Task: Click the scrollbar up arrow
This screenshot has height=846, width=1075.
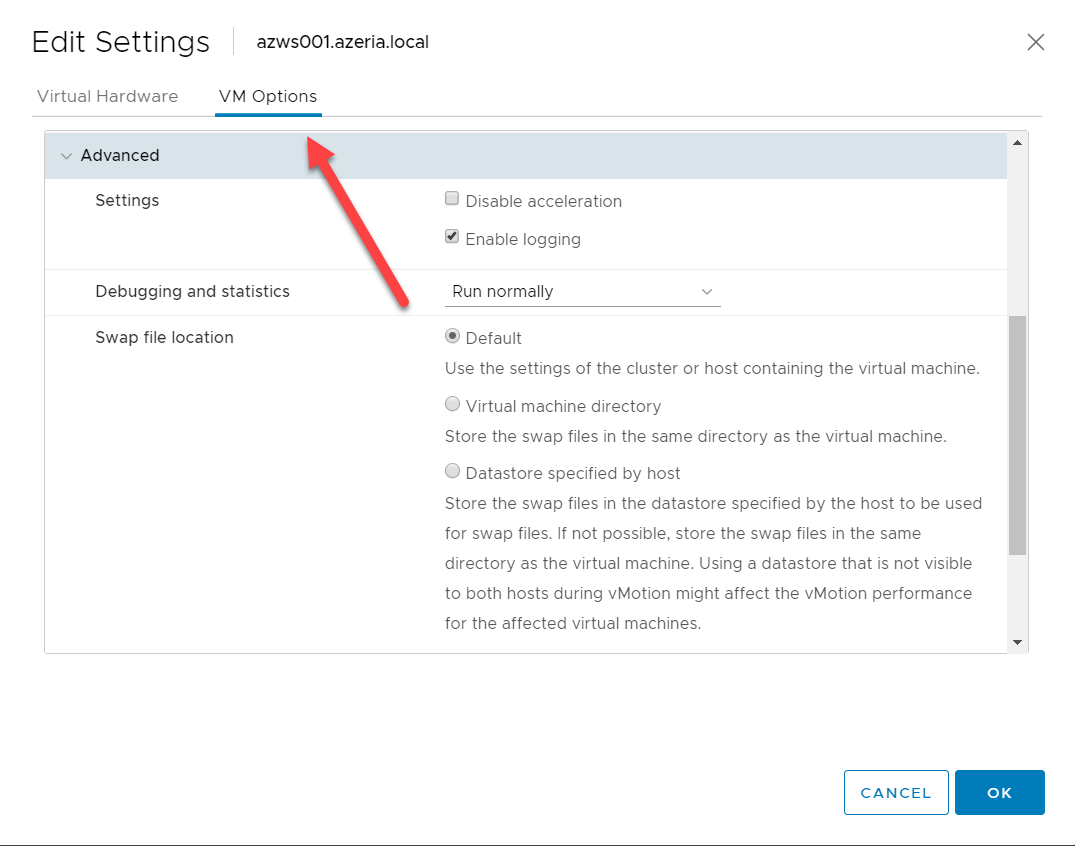Action: [x=1017, y=142]
